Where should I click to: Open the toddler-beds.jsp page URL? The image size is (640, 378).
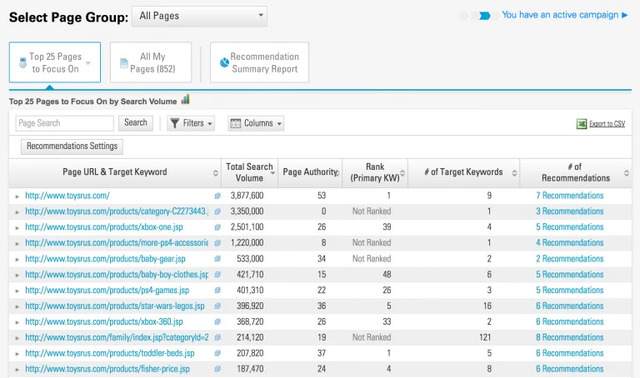(x=110, y=354)
